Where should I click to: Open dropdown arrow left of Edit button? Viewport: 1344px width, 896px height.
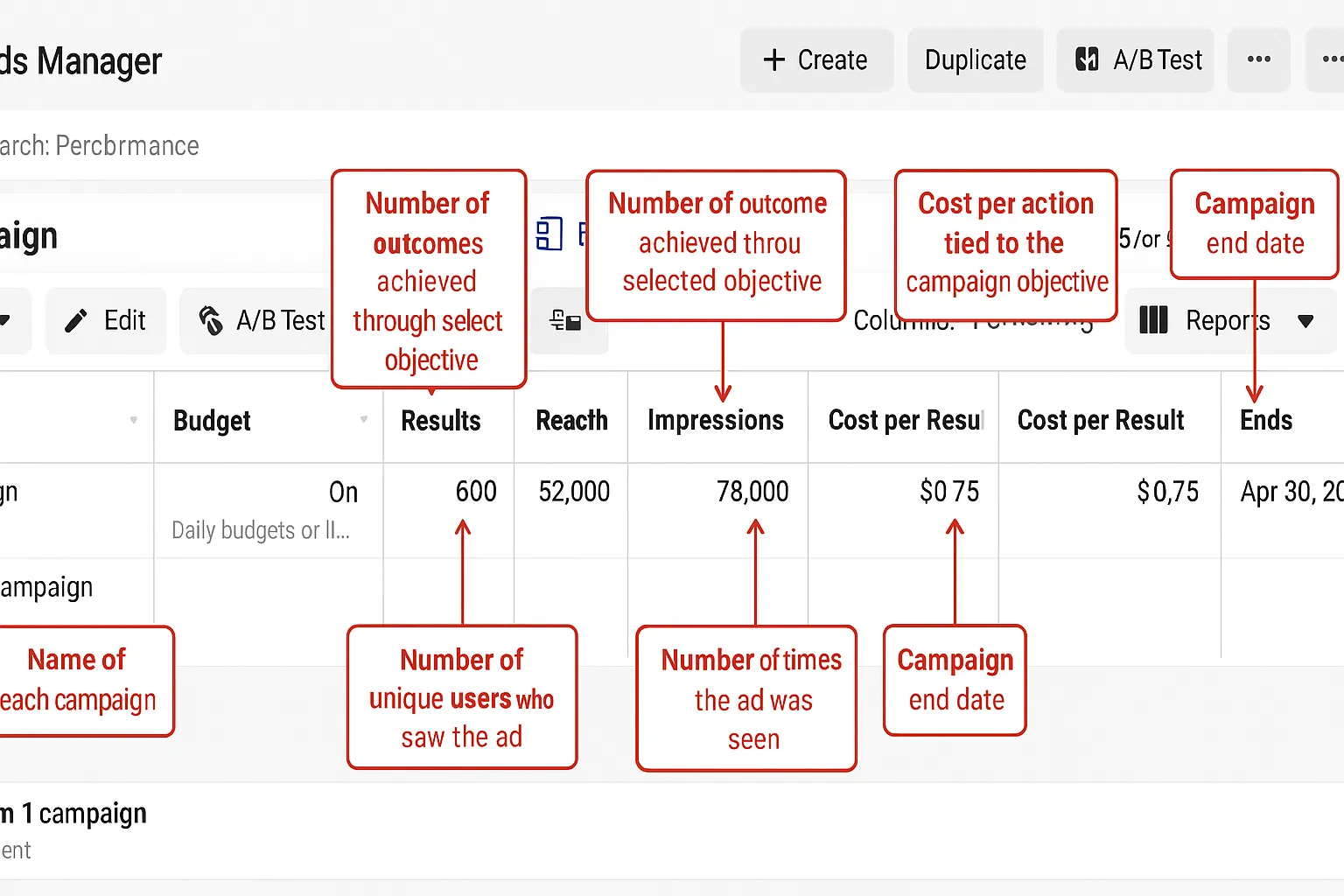pyautogui.click(x=5, y=321)
